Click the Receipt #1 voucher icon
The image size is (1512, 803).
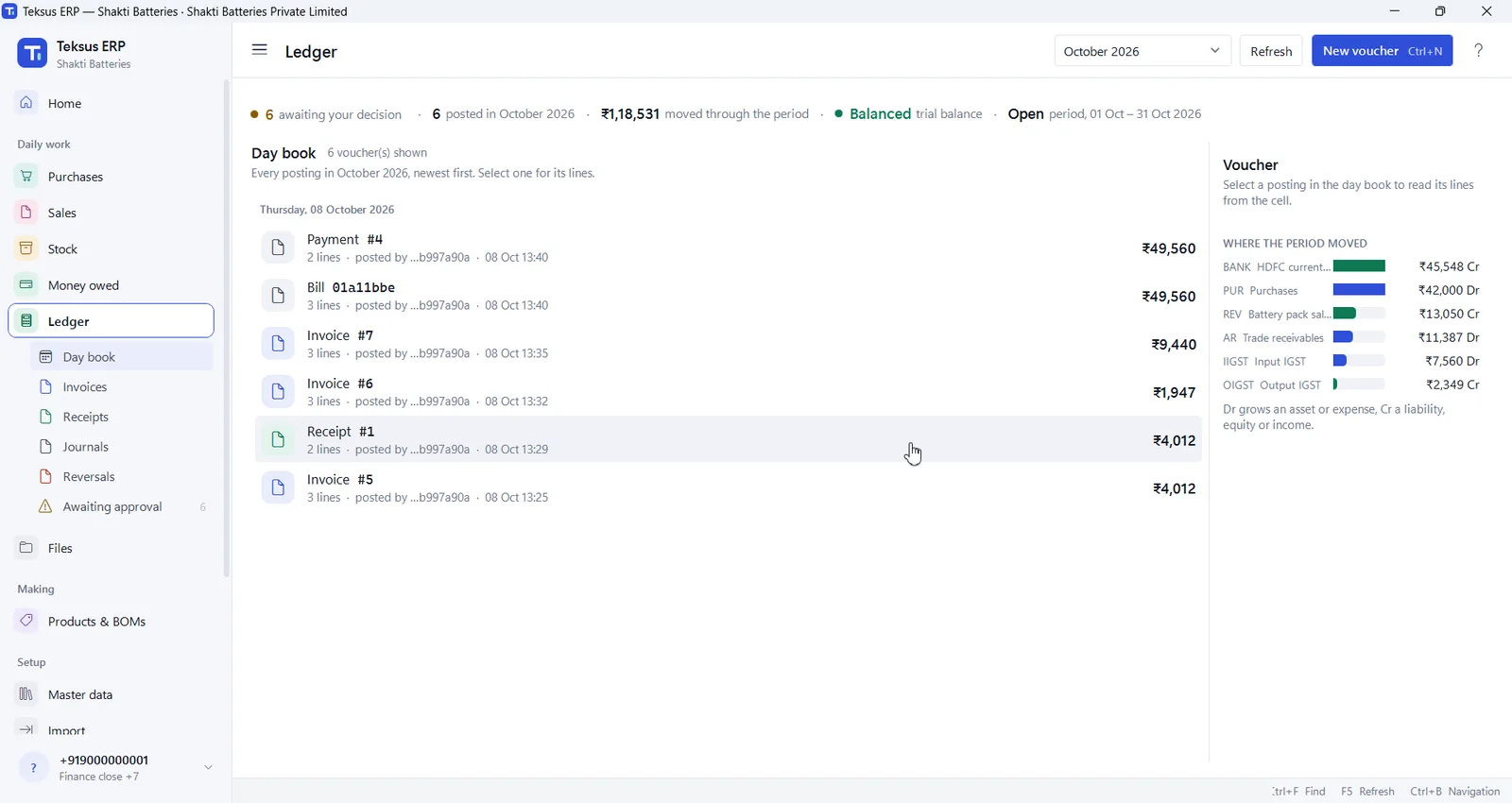[x=278, y=439]
